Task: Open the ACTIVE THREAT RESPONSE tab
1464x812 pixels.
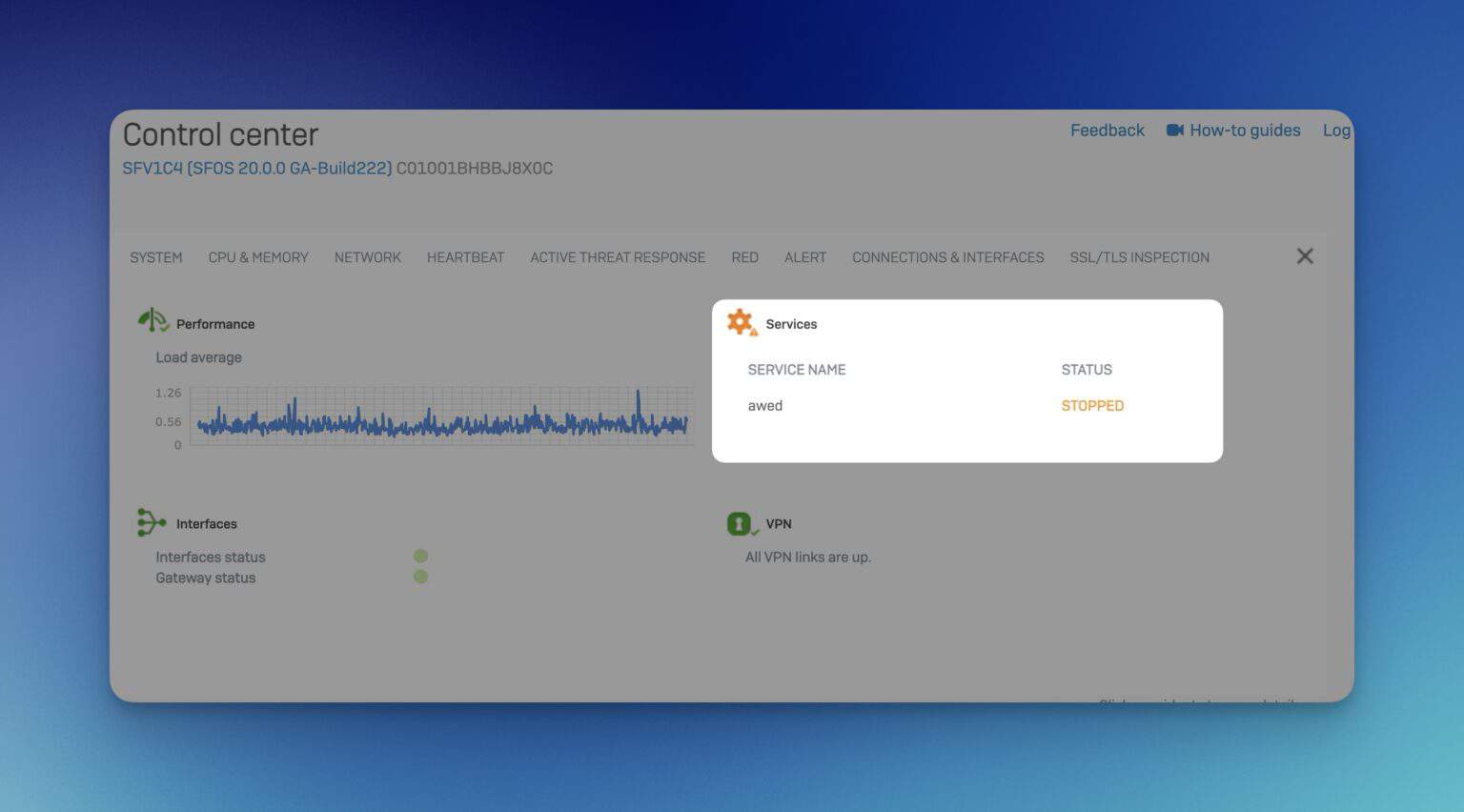Action: (617, 257)
